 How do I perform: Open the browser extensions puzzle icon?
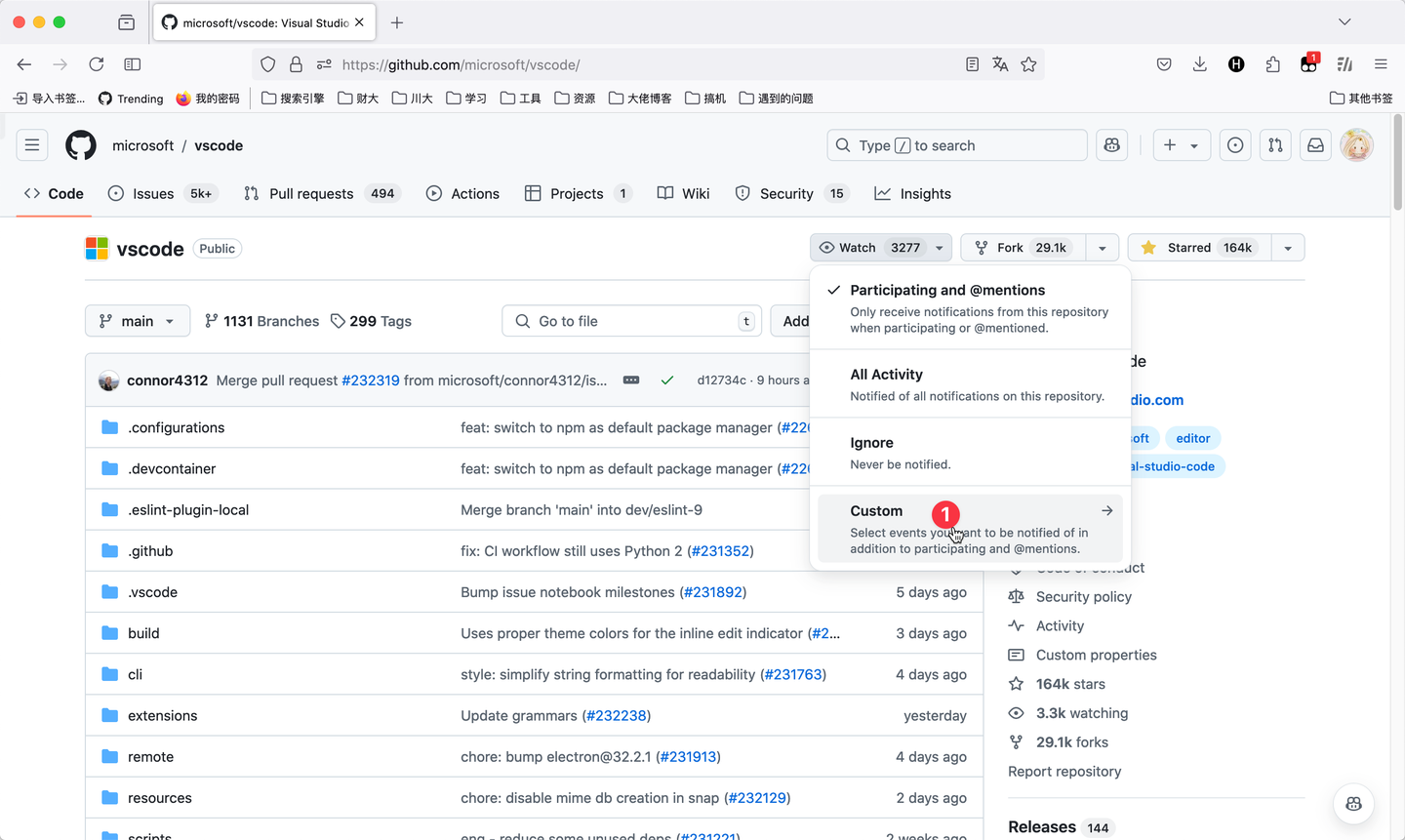pyautogui.click(x=1272, y=64)
